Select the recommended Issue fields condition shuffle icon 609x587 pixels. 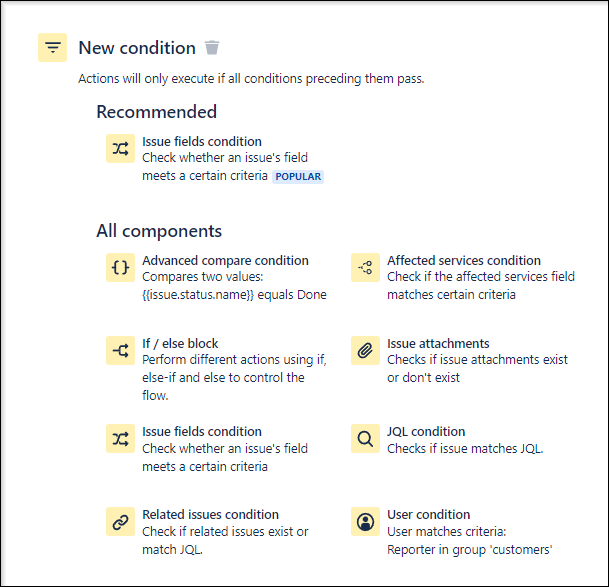[x=120, y=148]
